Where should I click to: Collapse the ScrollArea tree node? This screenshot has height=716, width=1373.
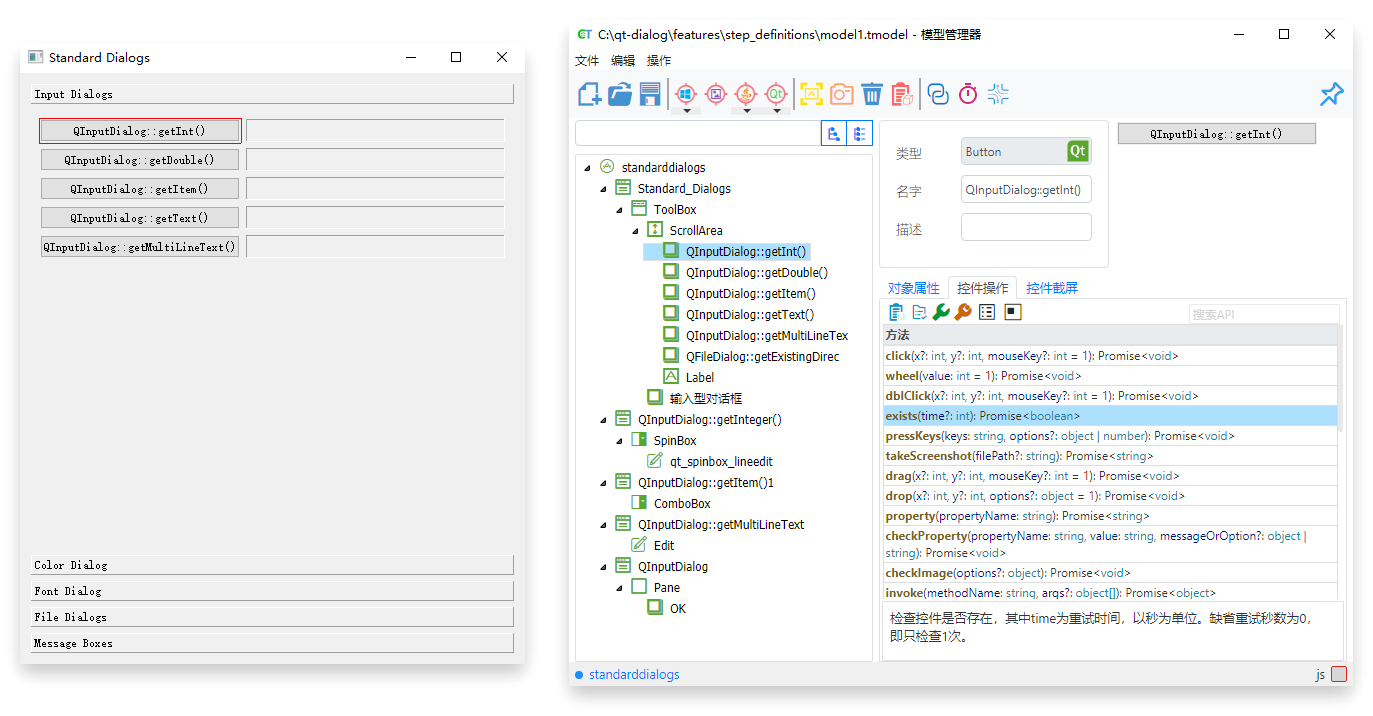point(635,231)
